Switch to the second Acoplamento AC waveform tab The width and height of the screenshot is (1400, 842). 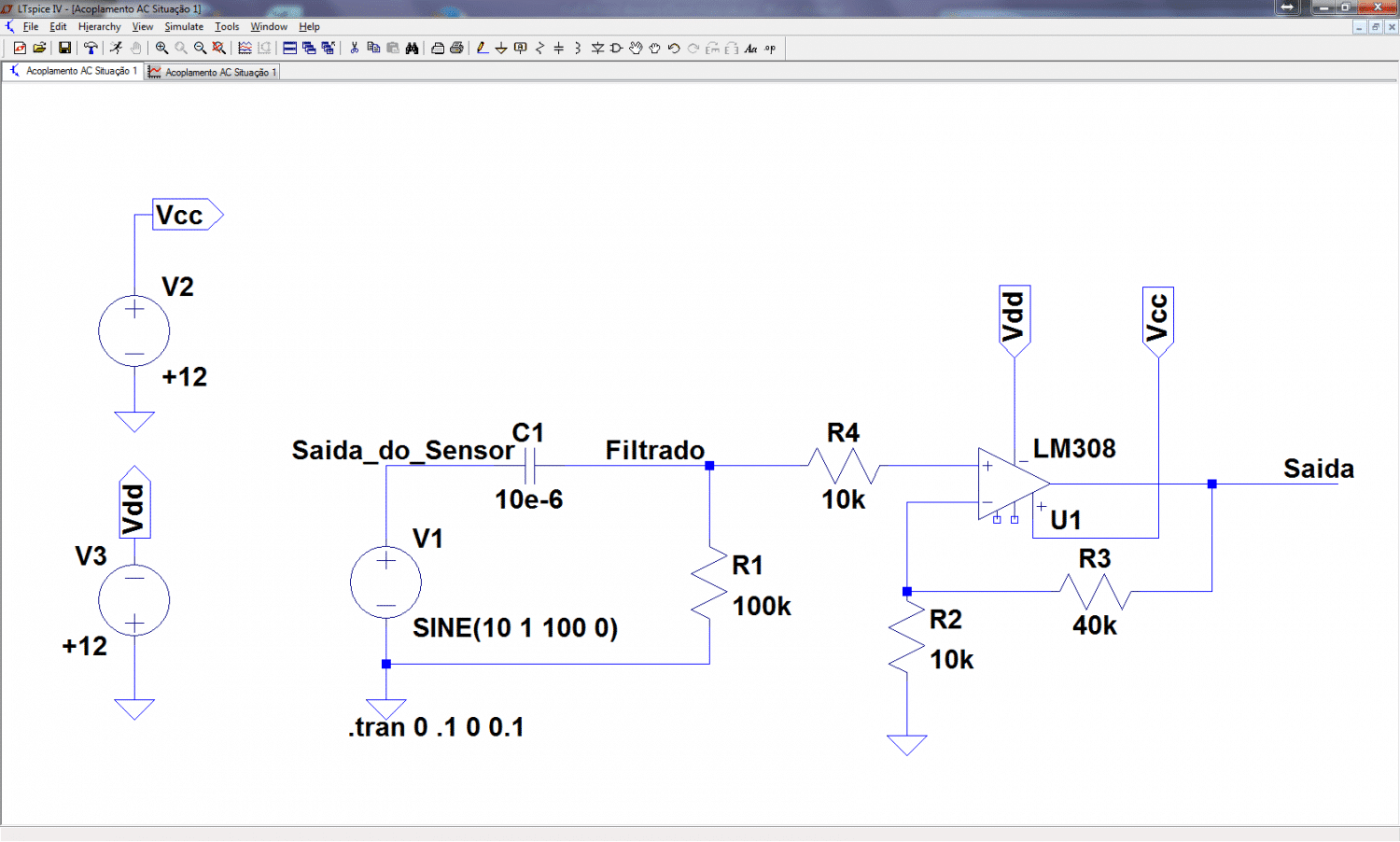click(x=214, y=72)
